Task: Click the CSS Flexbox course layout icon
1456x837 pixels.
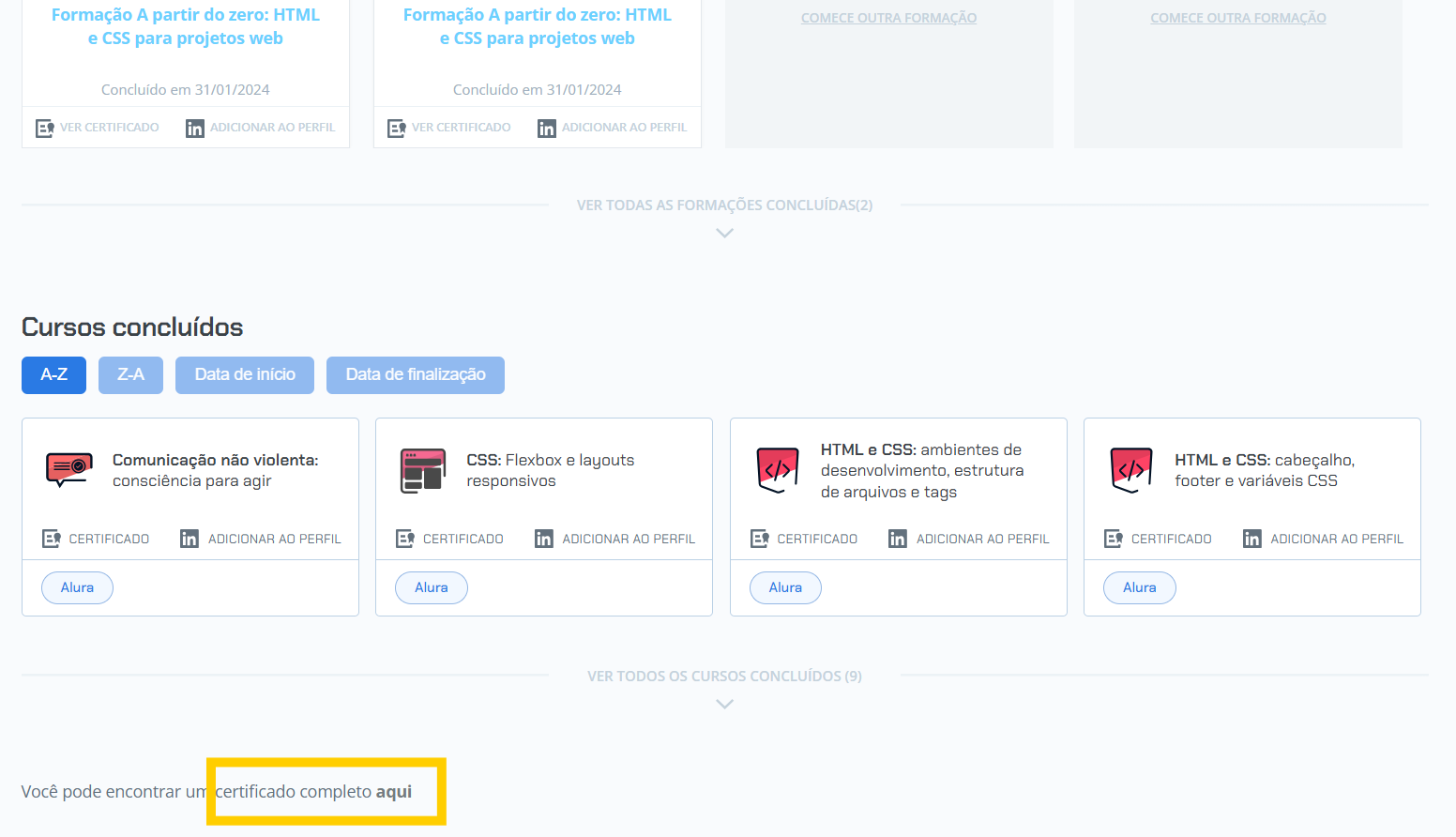Action: click(422, 470)
